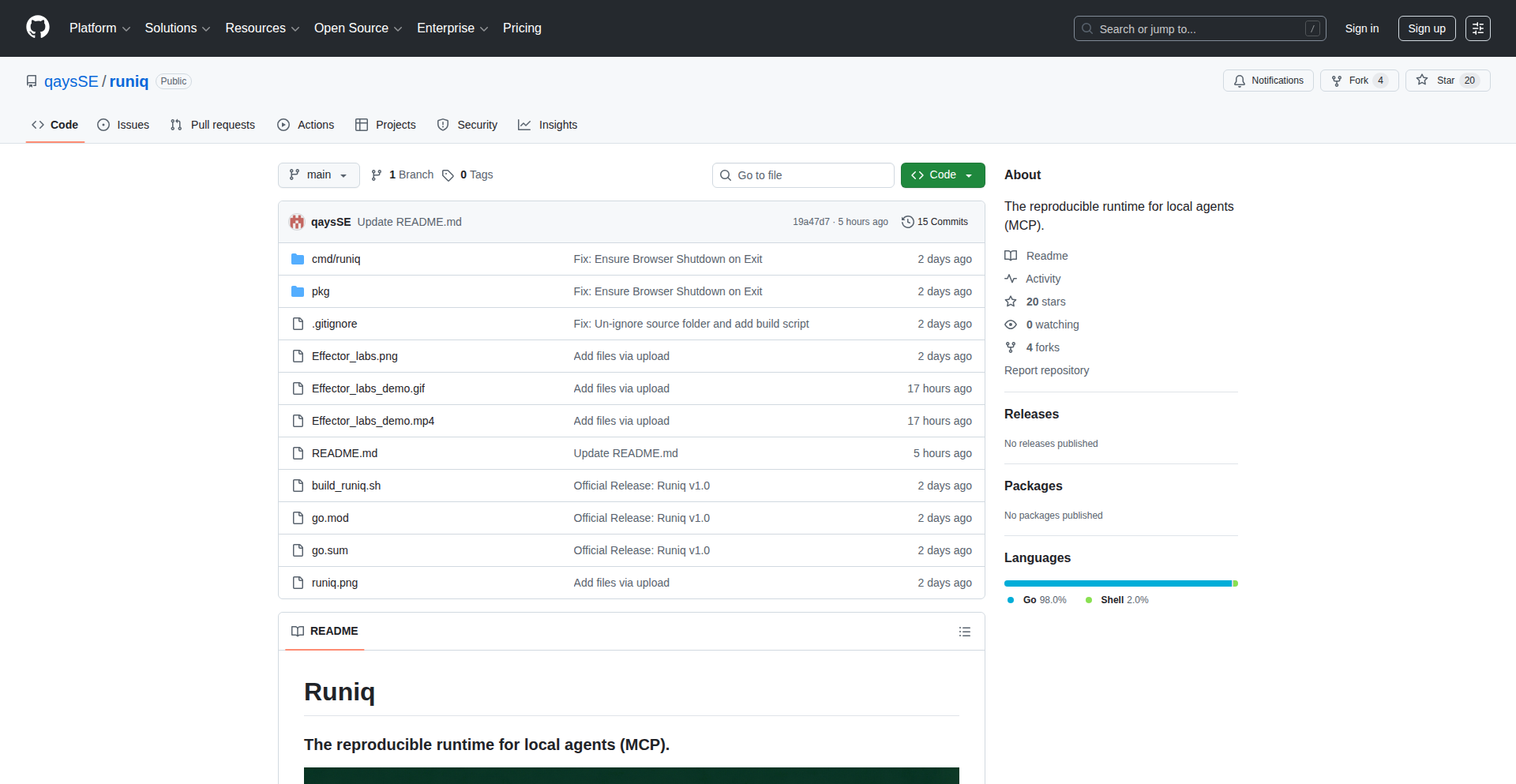Click the Languages percentage bar

pos(1120,583)
